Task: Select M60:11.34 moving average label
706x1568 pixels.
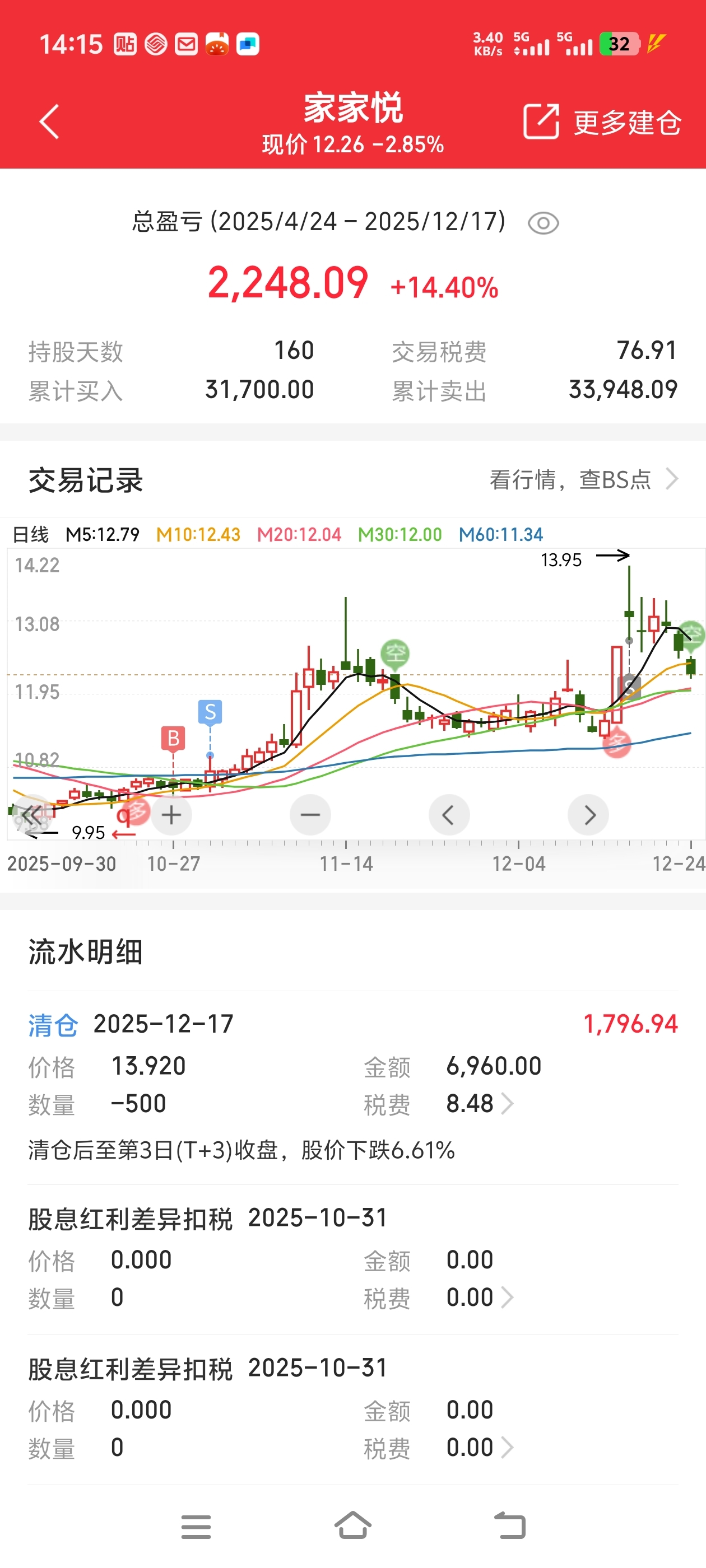Action: 501,534
